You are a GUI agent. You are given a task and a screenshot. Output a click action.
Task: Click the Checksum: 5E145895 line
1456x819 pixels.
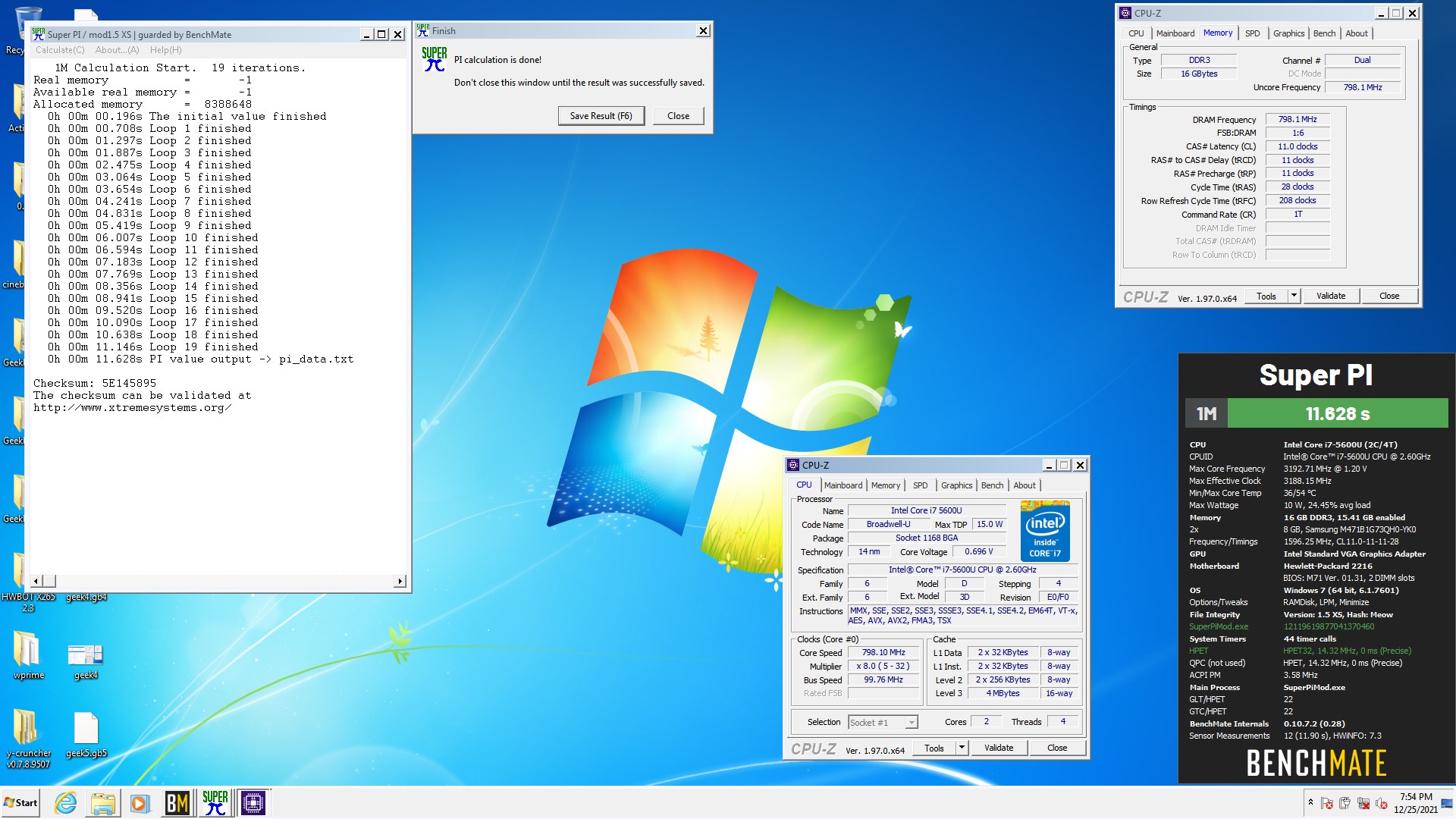[95, 384]
